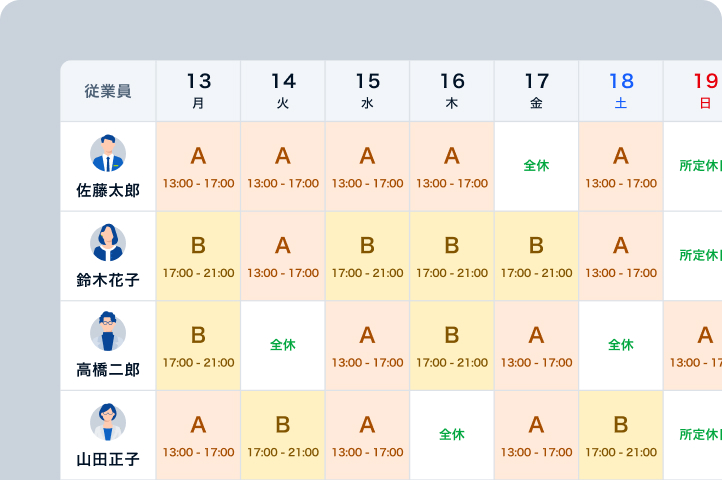The image size is (722, 480).
Task: Open 鈴木花子's Tuesday A shift
Action: click(x=283, y=256)
